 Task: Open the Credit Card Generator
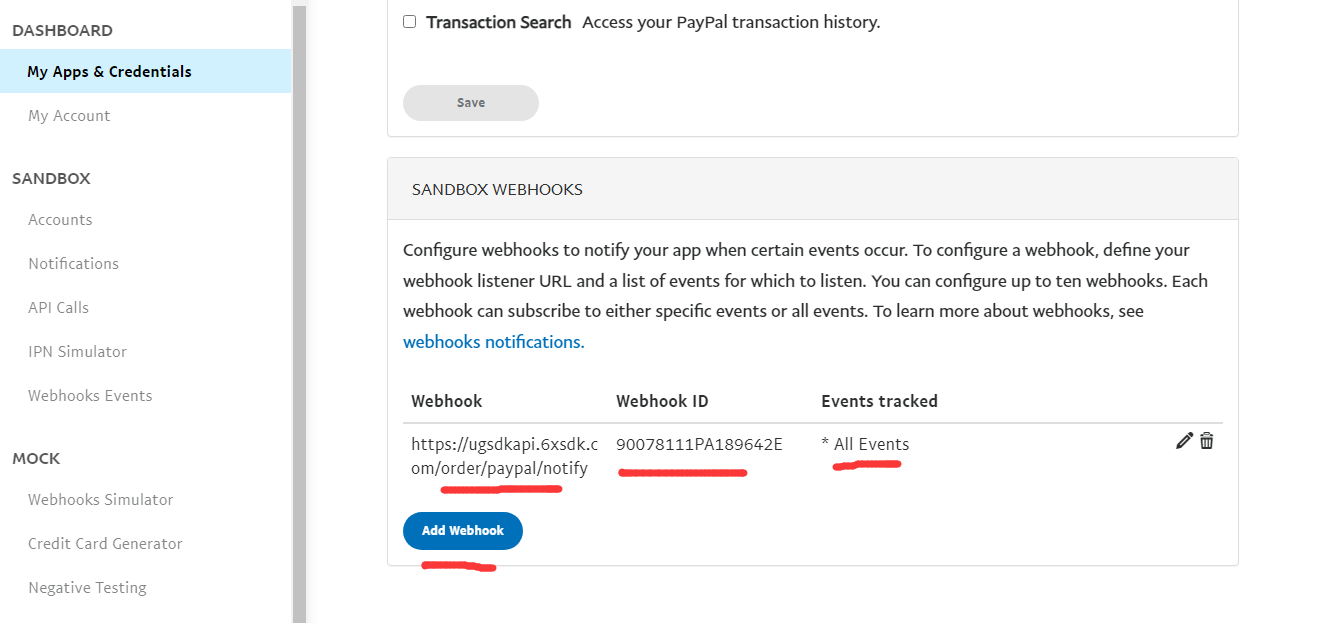pyautogui.click(x=105, y=544)
